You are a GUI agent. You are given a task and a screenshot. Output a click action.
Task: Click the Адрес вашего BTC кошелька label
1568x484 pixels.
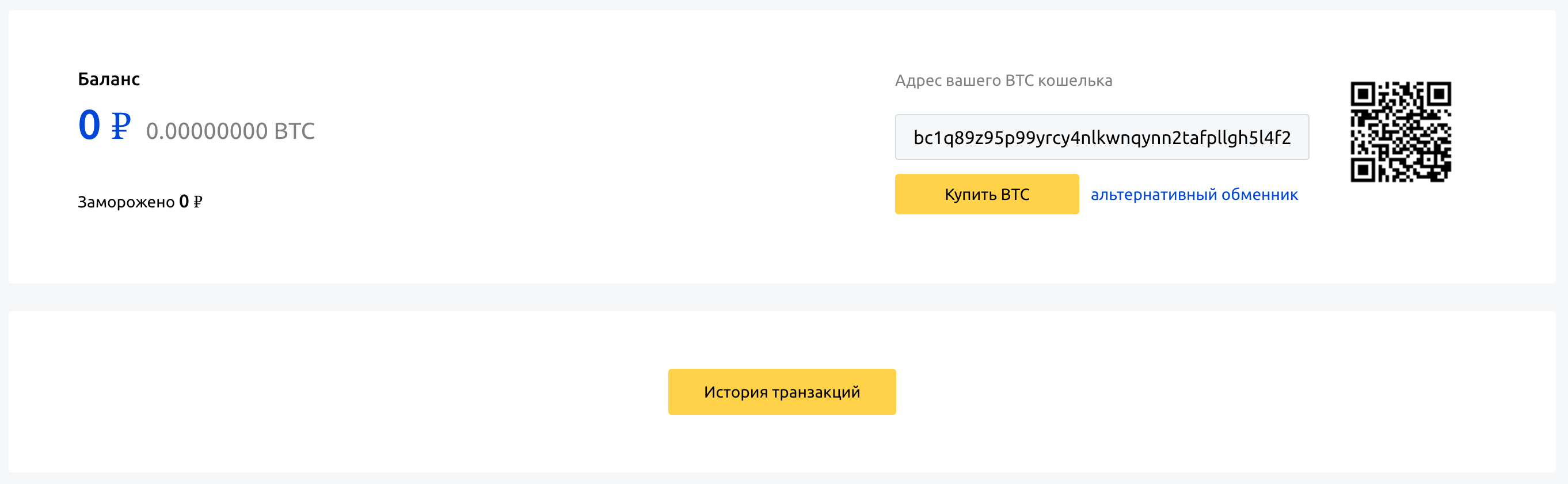1003,80
